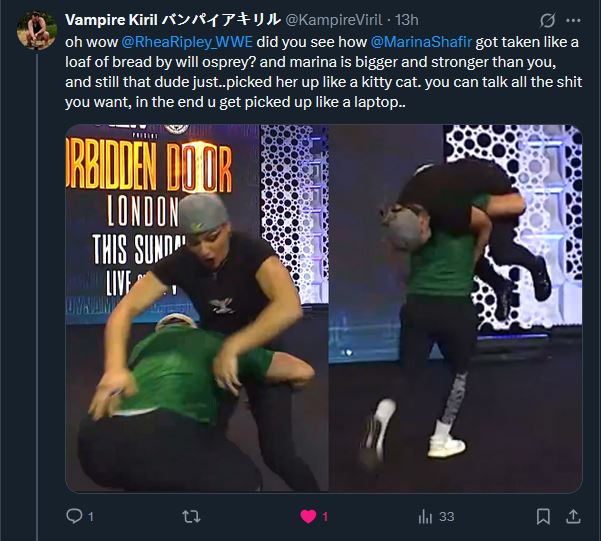Image resolution: width=601 pixels, height=541 pixels.
Task: Click the Vampire Kiril display name
Action: 173,20
